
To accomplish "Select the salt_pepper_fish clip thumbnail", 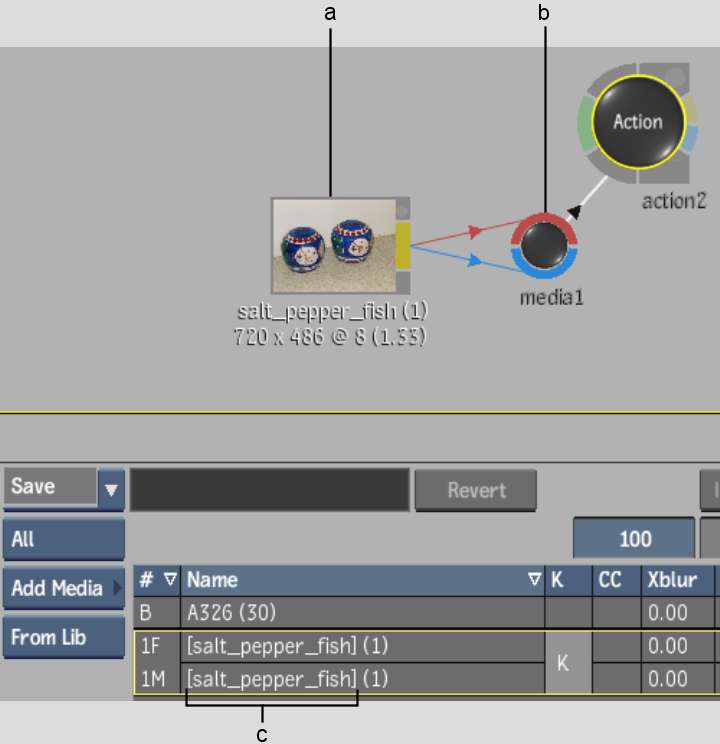I will pos(333,246).
